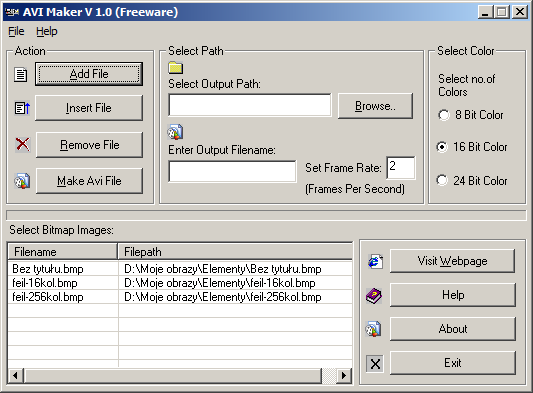Click the Add File button
533x393 pixels.
(x=89, y=74)
